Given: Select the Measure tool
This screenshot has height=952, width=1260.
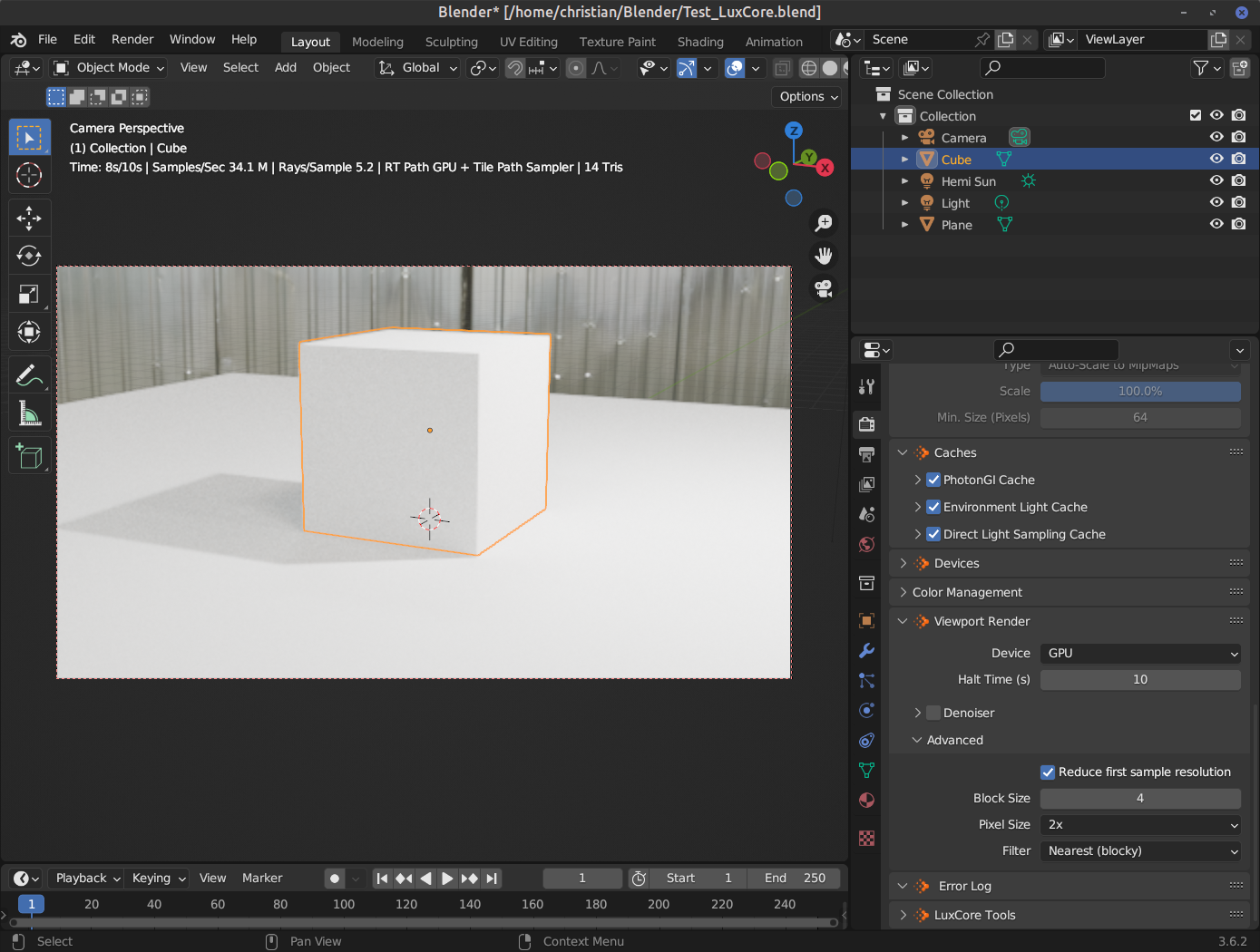Looking at the screenshot, I should [29, 414].
